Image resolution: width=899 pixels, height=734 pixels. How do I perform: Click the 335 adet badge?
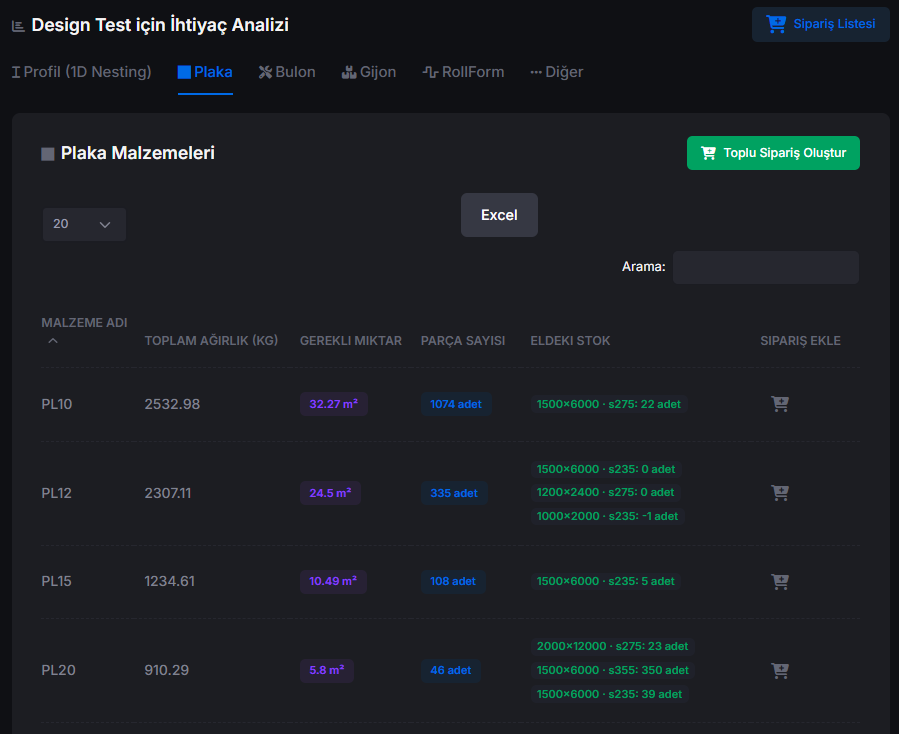point(454,493)
